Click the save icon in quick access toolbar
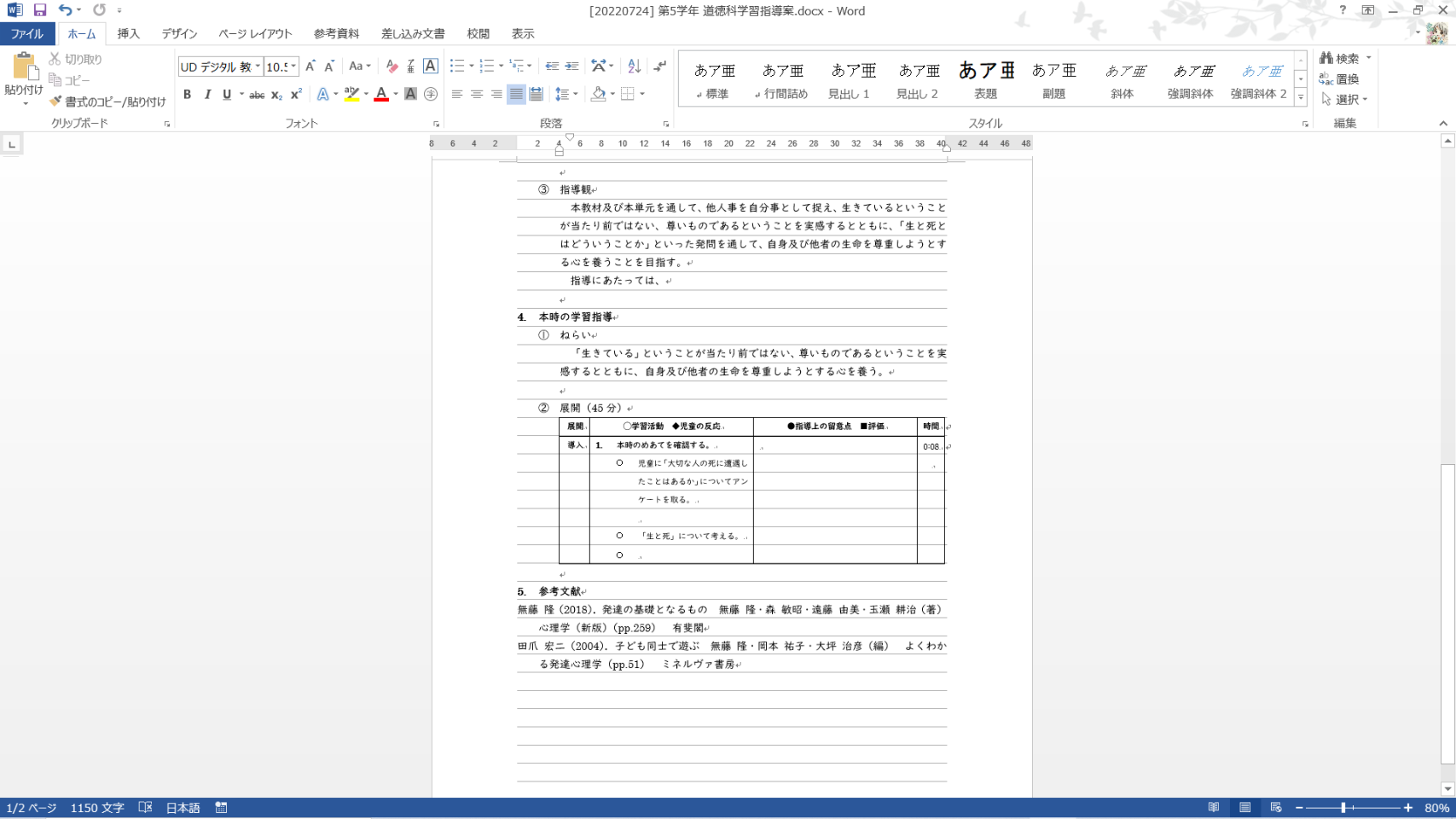This screenshot has width=1456, height=819. pyautogui.click(x=40, y=10)
